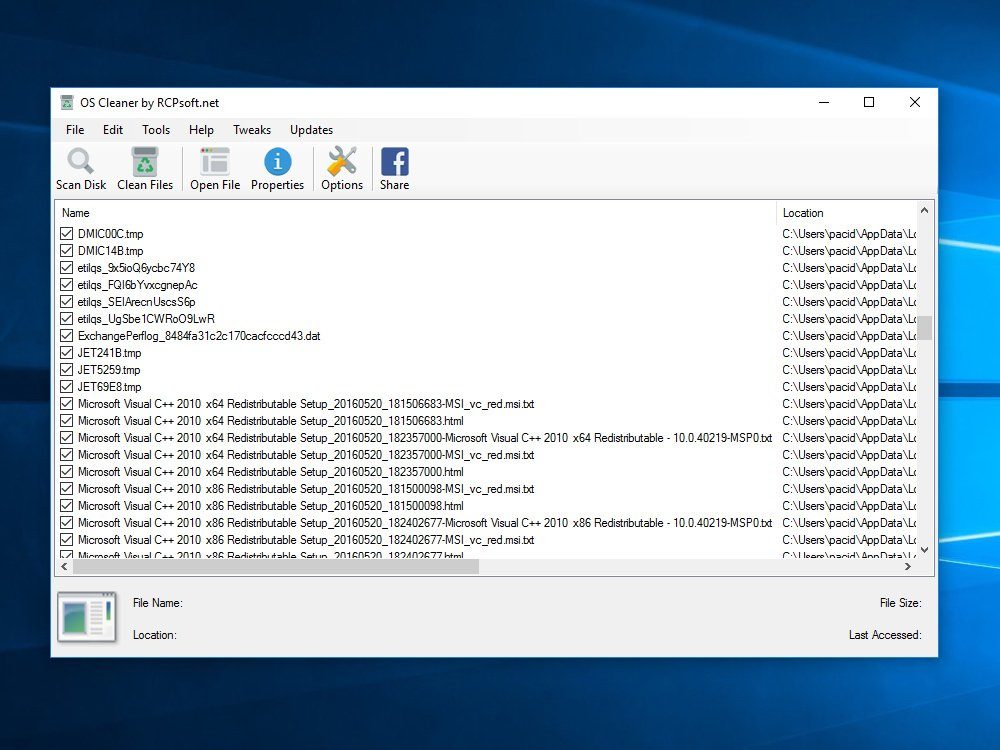Screen dimensions: 1000x750
Task: Close the OS Cleaner window
Action: (915, 102)
